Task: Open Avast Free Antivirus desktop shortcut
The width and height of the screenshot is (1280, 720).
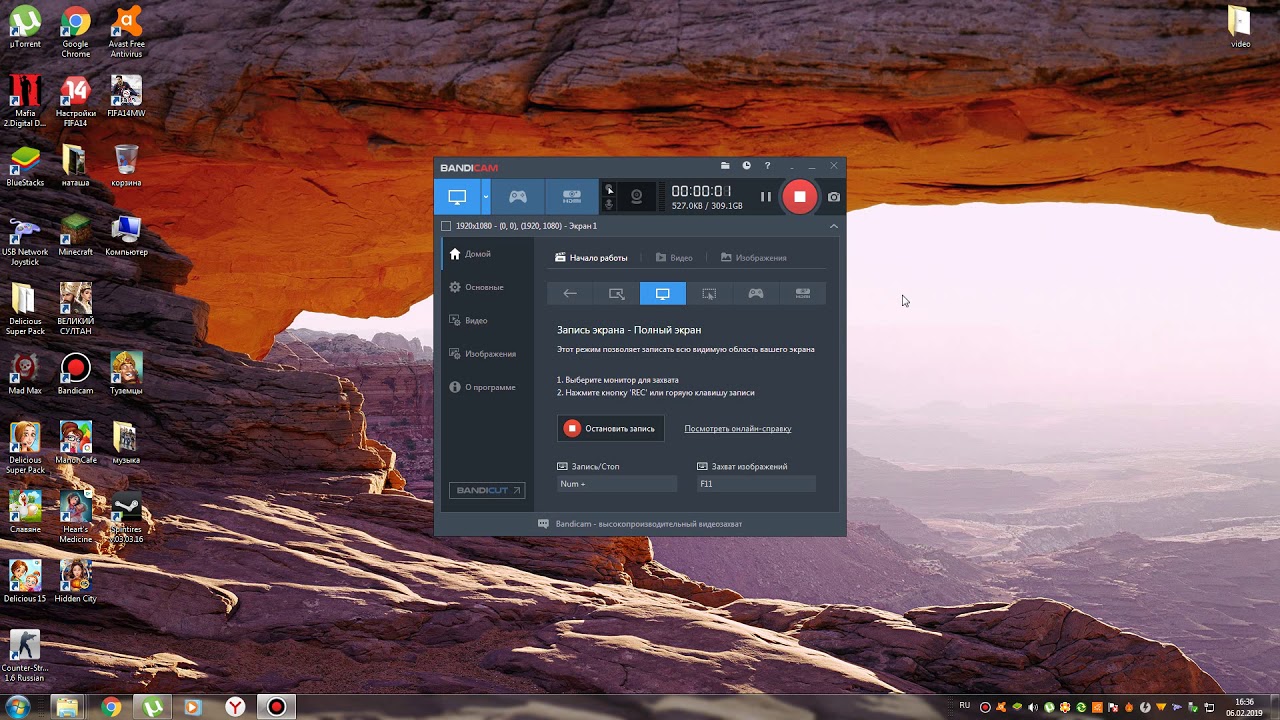Action: 126,30
